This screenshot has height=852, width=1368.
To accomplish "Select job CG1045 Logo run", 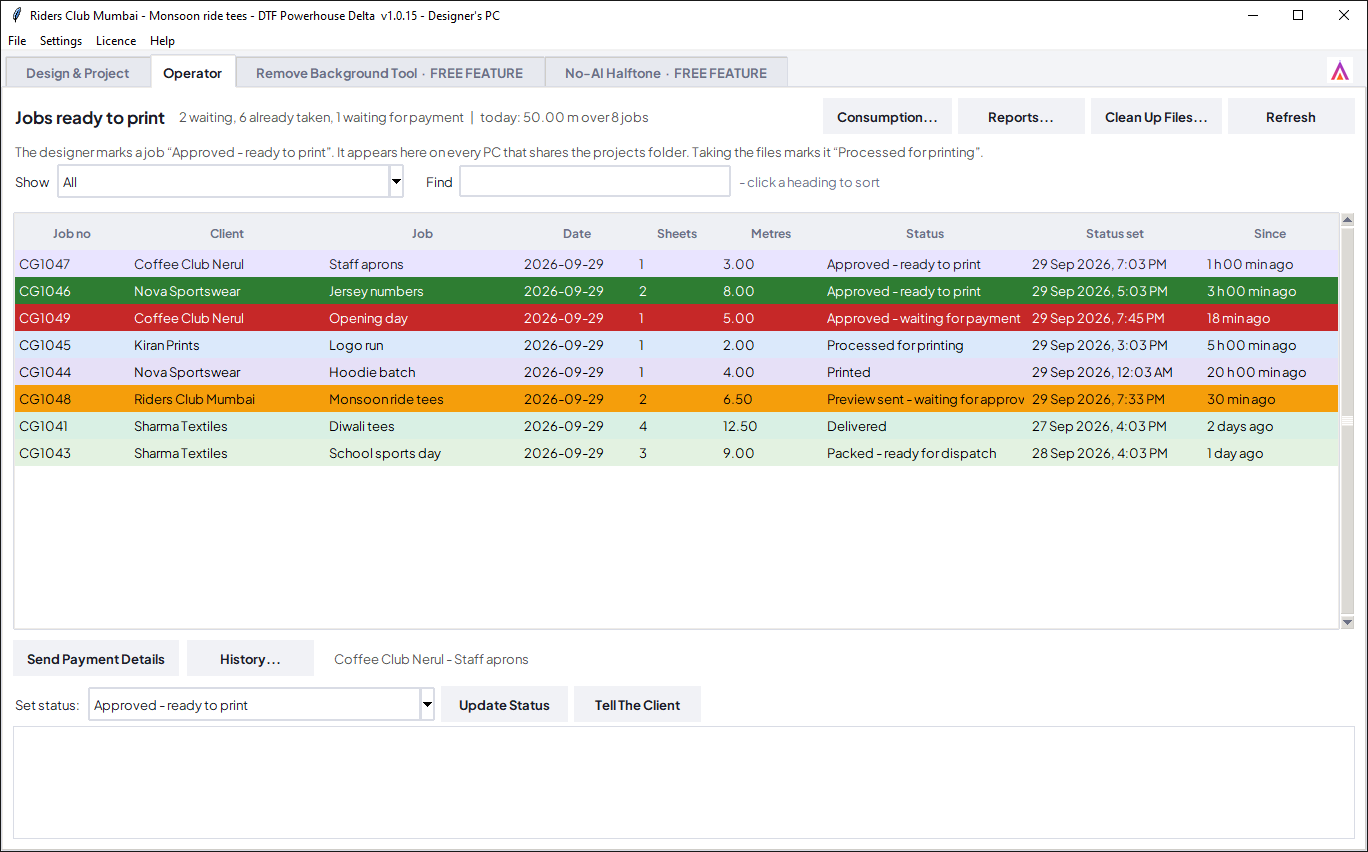I will pos(677,346).
